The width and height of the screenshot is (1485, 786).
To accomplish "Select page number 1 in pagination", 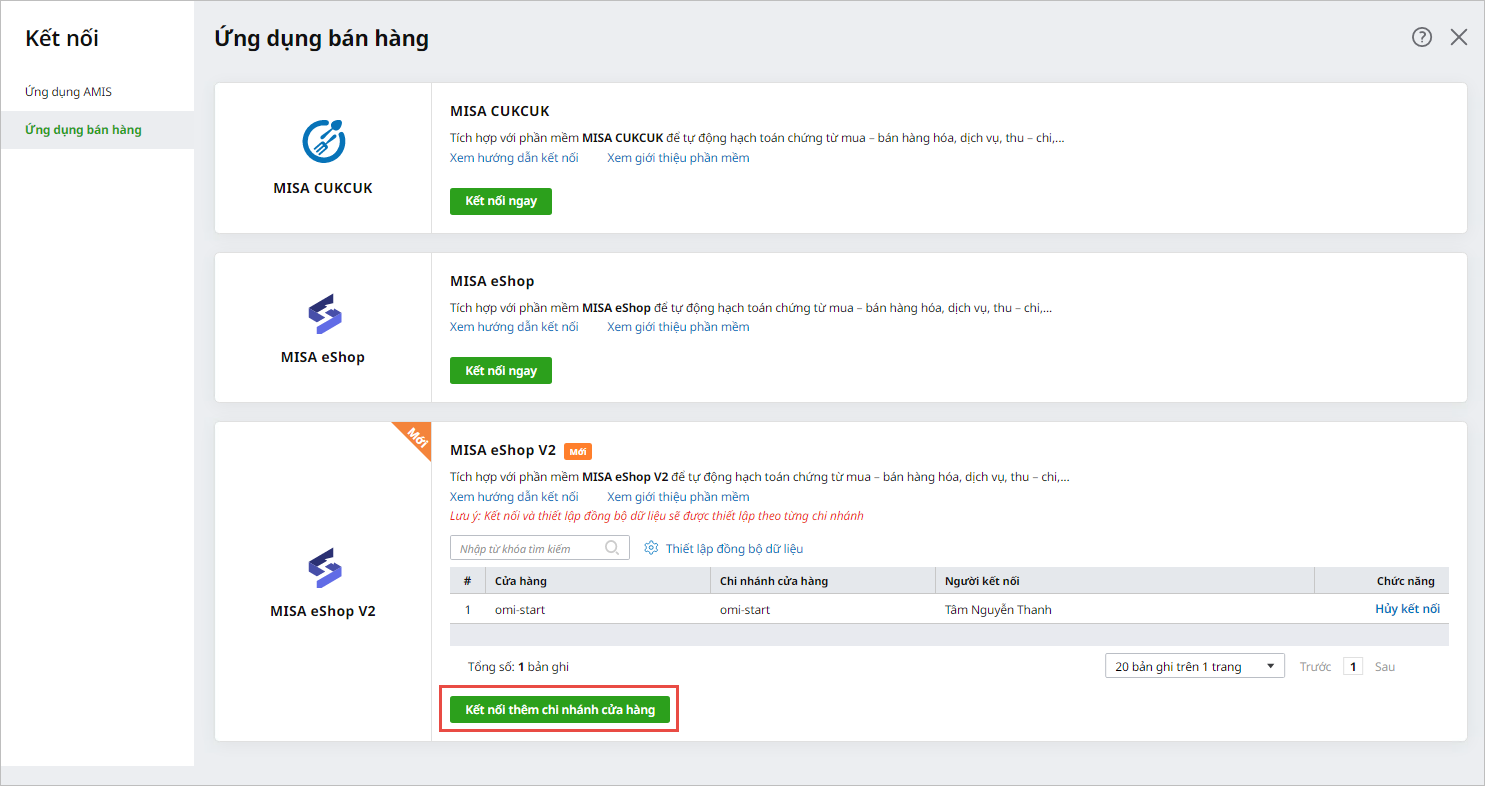I will 1353,667.
